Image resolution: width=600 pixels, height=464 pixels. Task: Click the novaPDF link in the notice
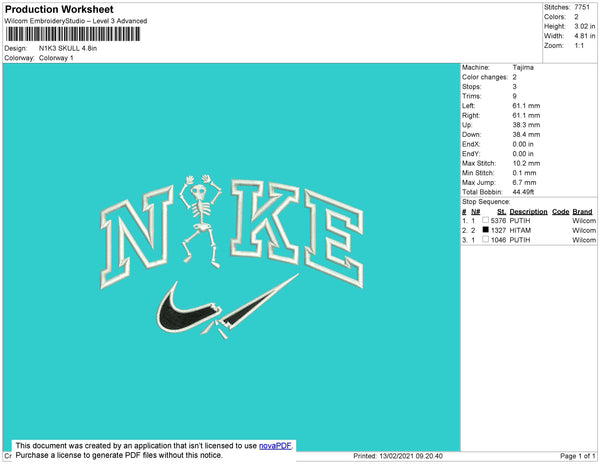(275, 446)
